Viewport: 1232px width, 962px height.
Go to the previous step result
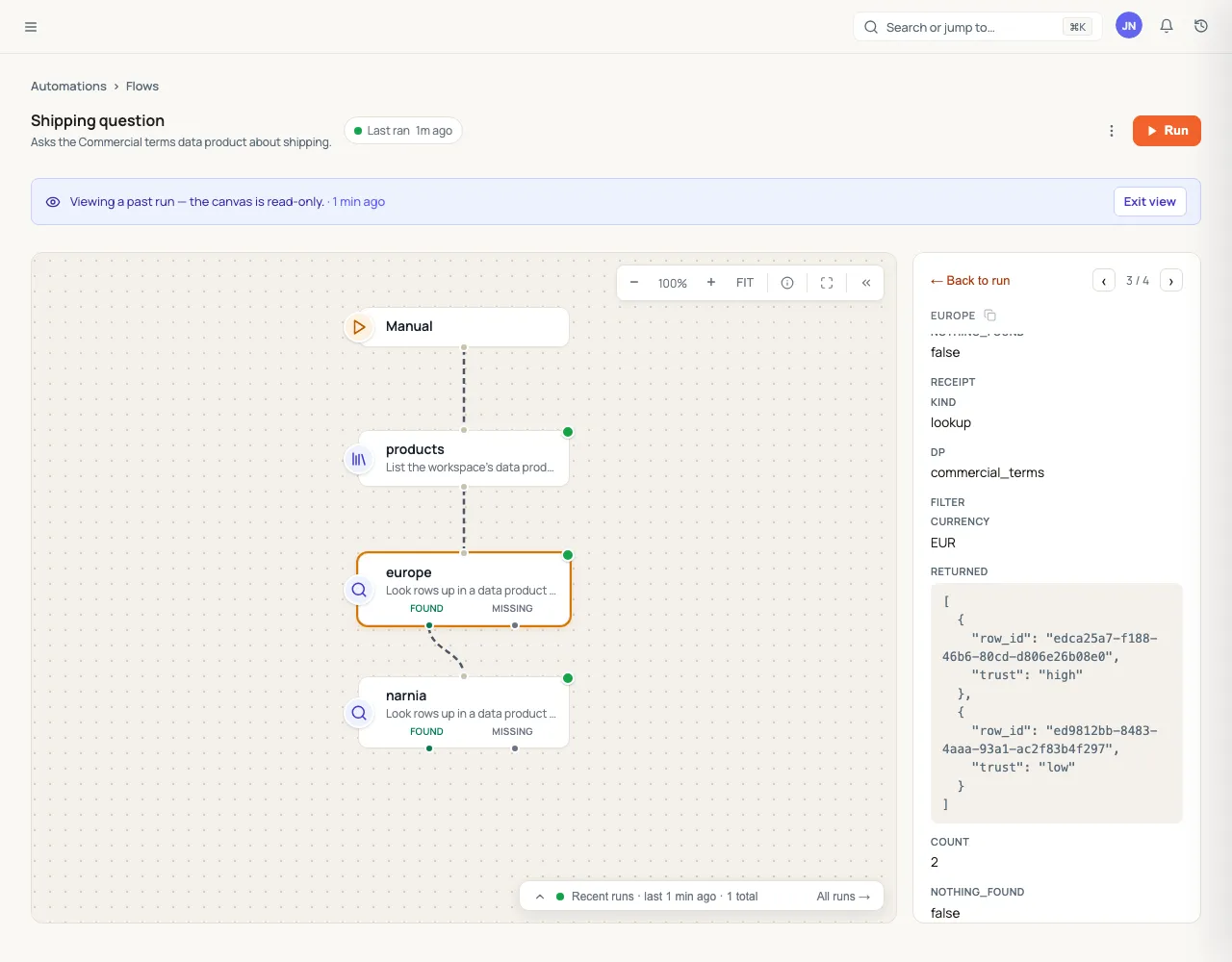click(x=1104, y=281)
